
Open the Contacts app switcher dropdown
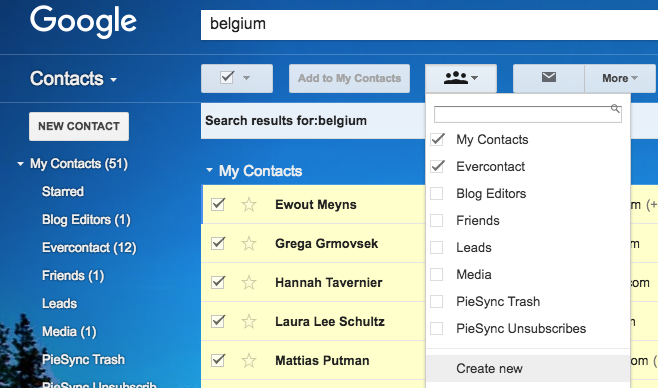click(x=73, y=78)
